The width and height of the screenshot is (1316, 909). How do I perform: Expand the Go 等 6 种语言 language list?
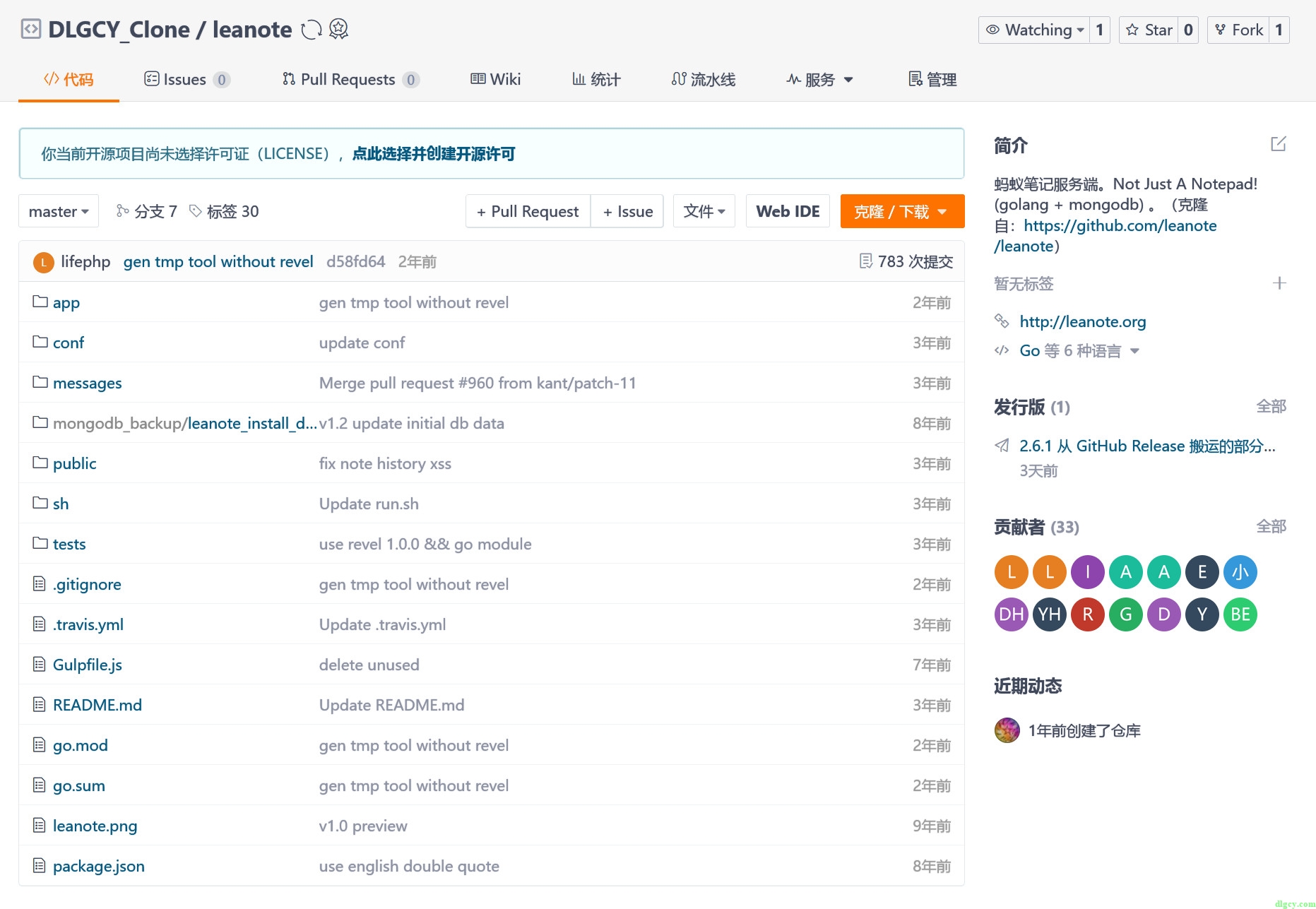[x=1079, y=351]
